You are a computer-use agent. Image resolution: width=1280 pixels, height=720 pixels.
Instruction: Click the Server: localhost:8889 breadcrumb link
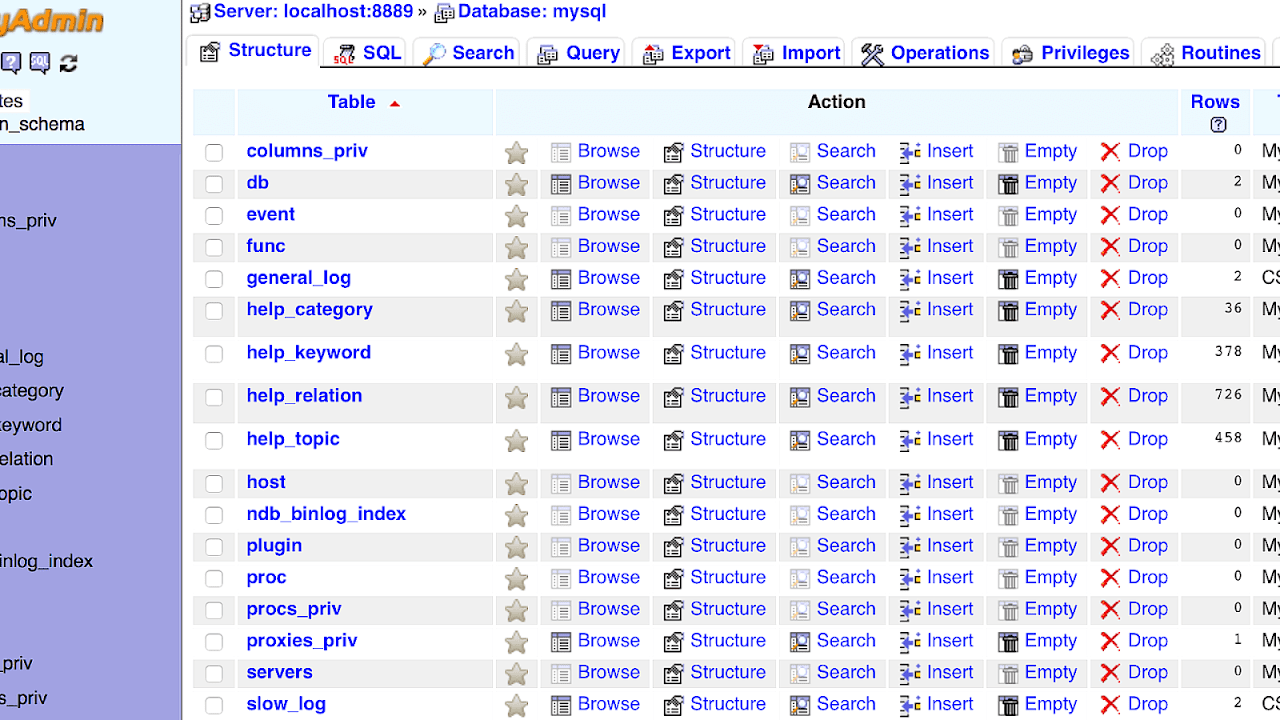click(313, 12)
